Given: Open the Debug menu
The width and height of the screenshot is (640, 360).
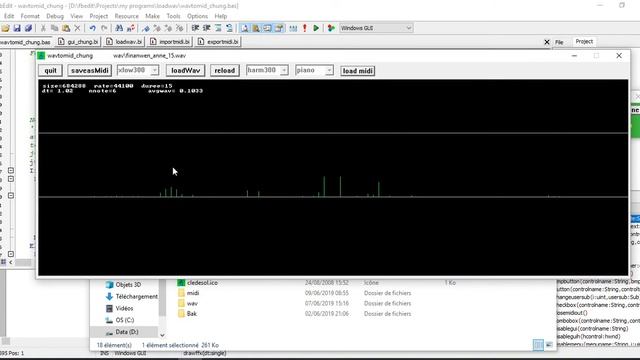Looking at the screenshot, I should coord(55,16).
